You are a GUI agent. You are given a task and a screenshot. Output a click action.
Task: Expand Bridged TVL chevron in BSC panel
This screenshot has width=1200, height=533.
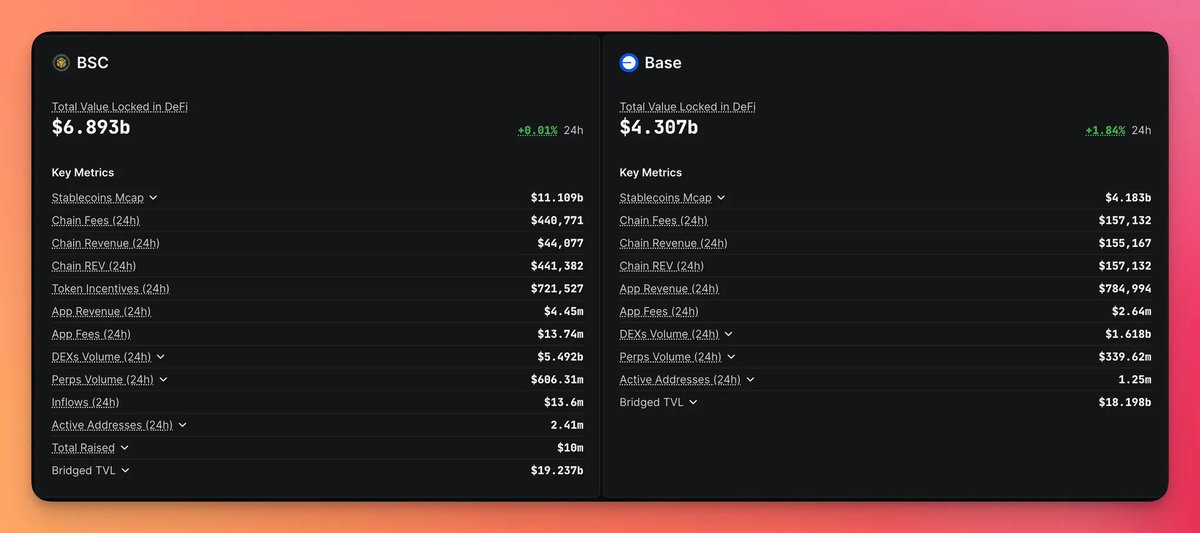tap(125, 471)
